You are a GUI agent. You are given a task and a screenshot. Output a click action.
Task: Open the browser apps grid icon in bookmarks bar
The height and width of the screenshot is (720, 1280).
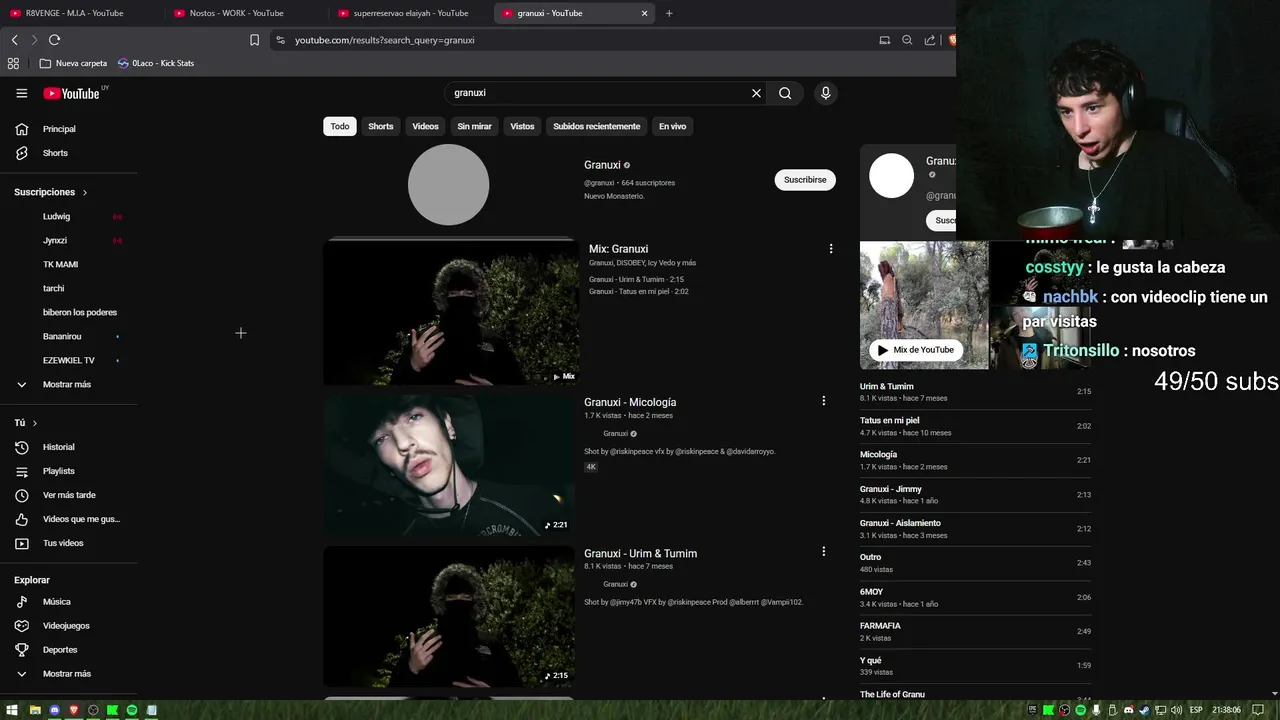click(x=13, y=63)
